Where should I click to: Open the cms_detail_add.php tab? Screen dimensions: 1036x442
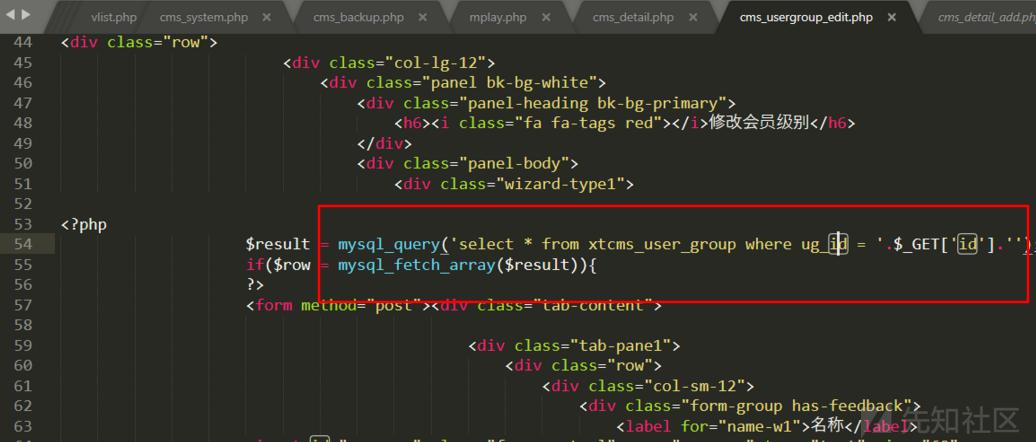pos(986,18)
